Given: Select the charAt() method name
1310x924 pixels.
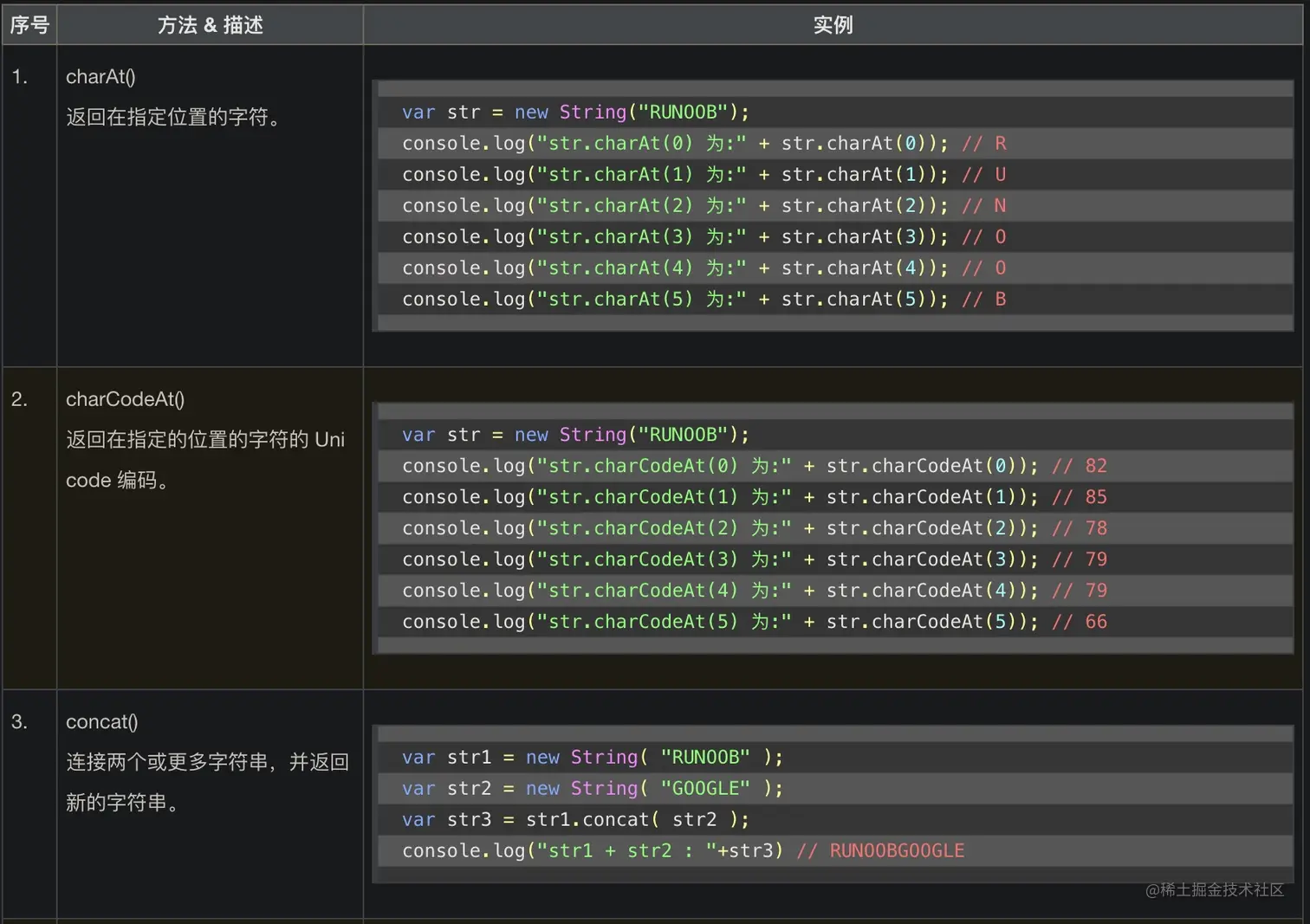Looking at the screenshot, I should click(x=101, y=77).
